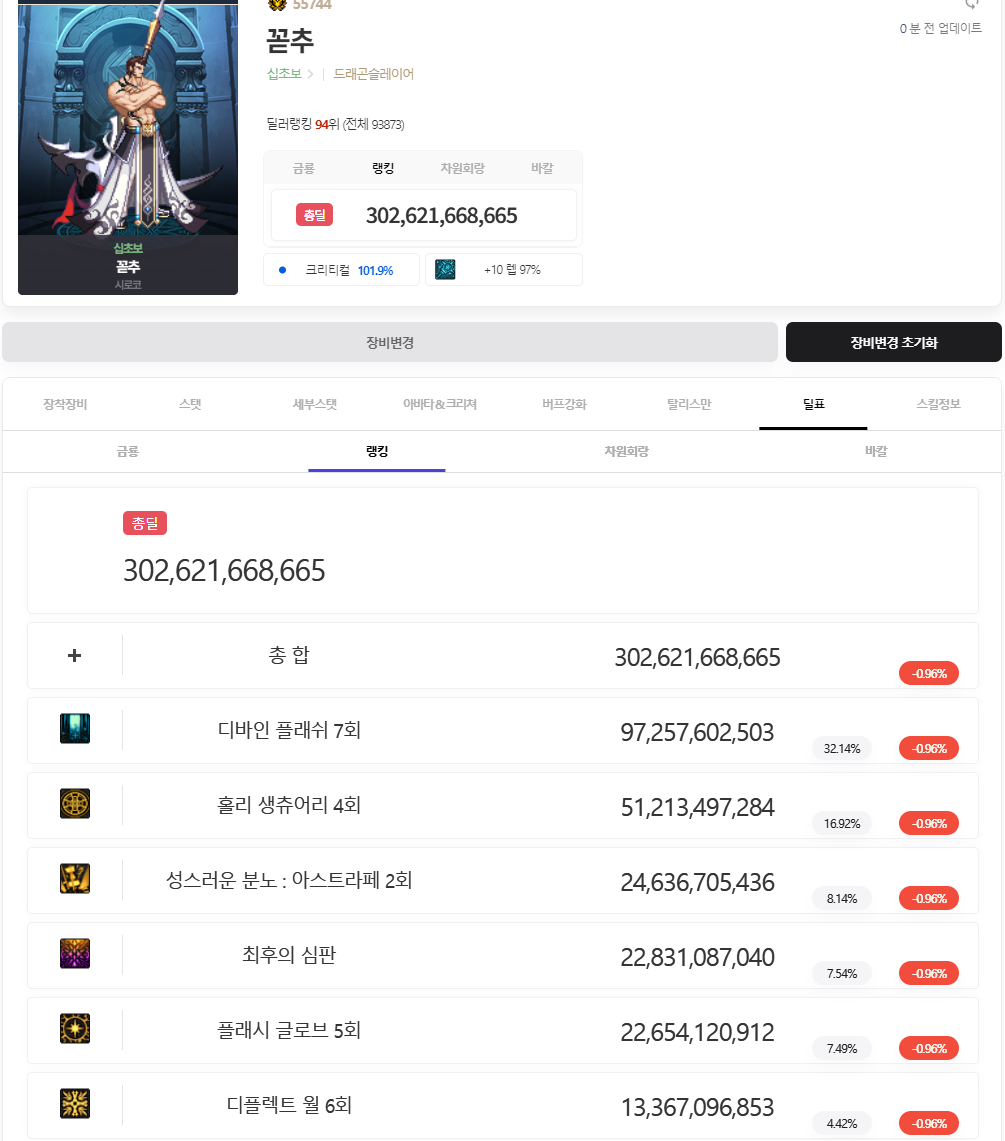The image size is (1005, 1141).
Task: Click the 플래시 글로브 skill icon
Action: tap(75, 1029)
